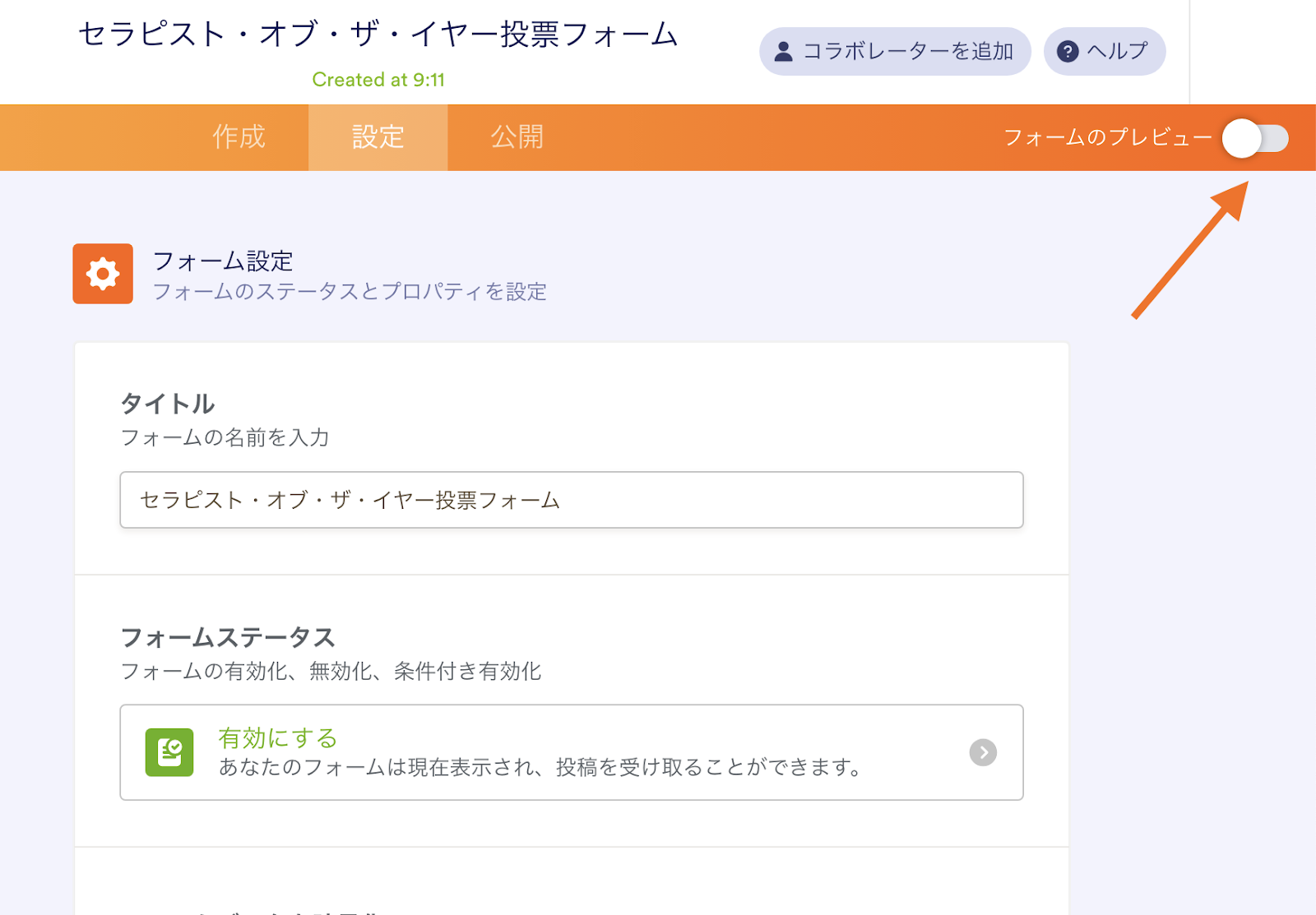This screenshot has height=915, width=1316.
Task: Focus the タイトル form name input field
Action: [571, 500]
